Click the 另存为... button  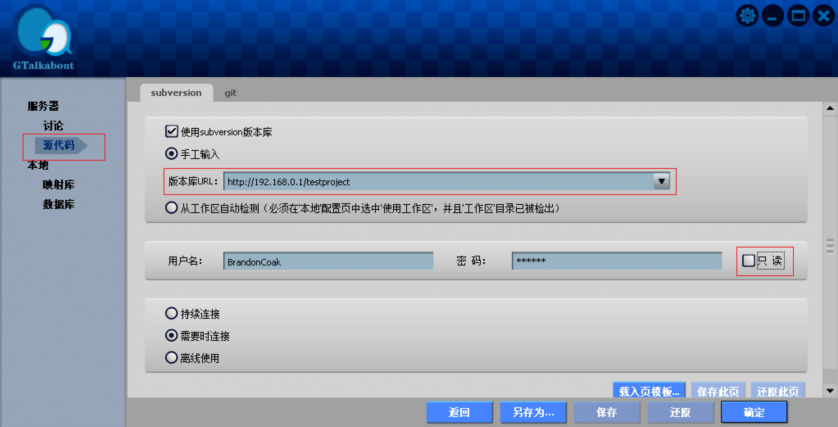pos(533,412)
